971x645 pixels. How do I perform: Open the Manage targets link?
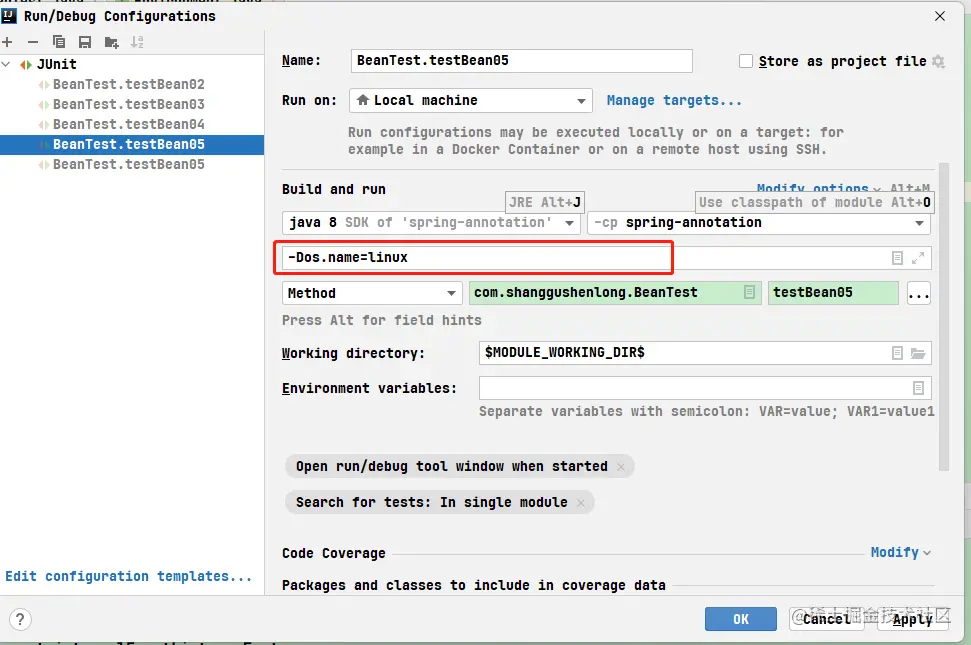(x=674, y=101)
